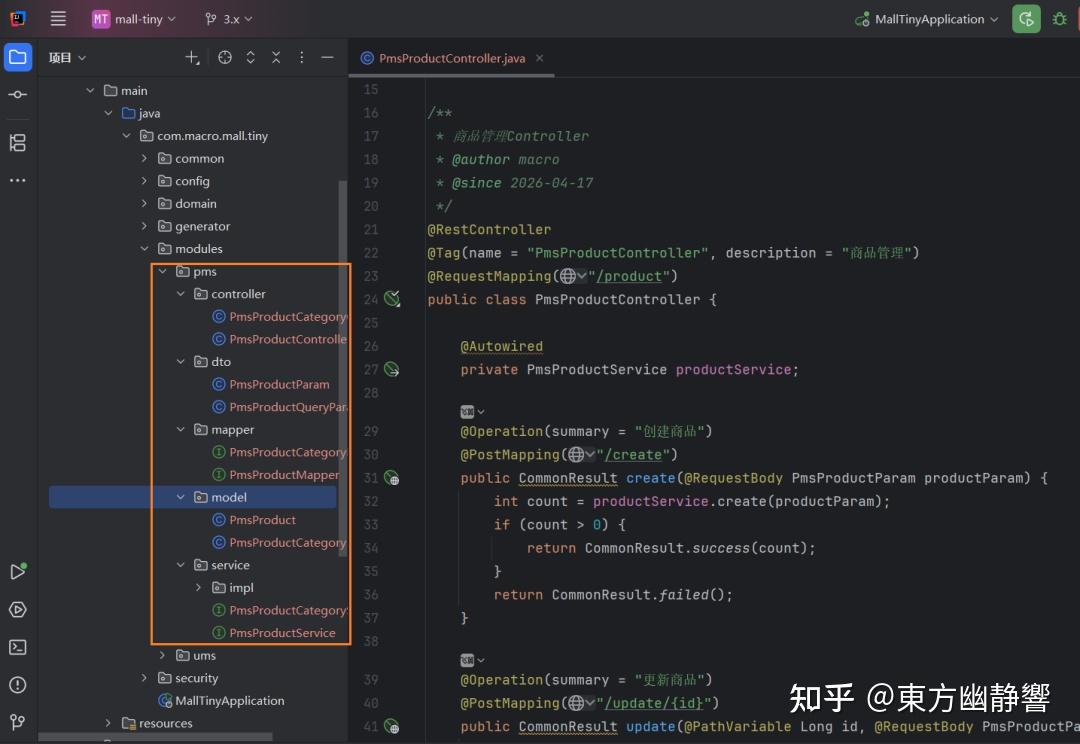
Task: Expand inlay hint above line 29
Action: pos(472,412)
